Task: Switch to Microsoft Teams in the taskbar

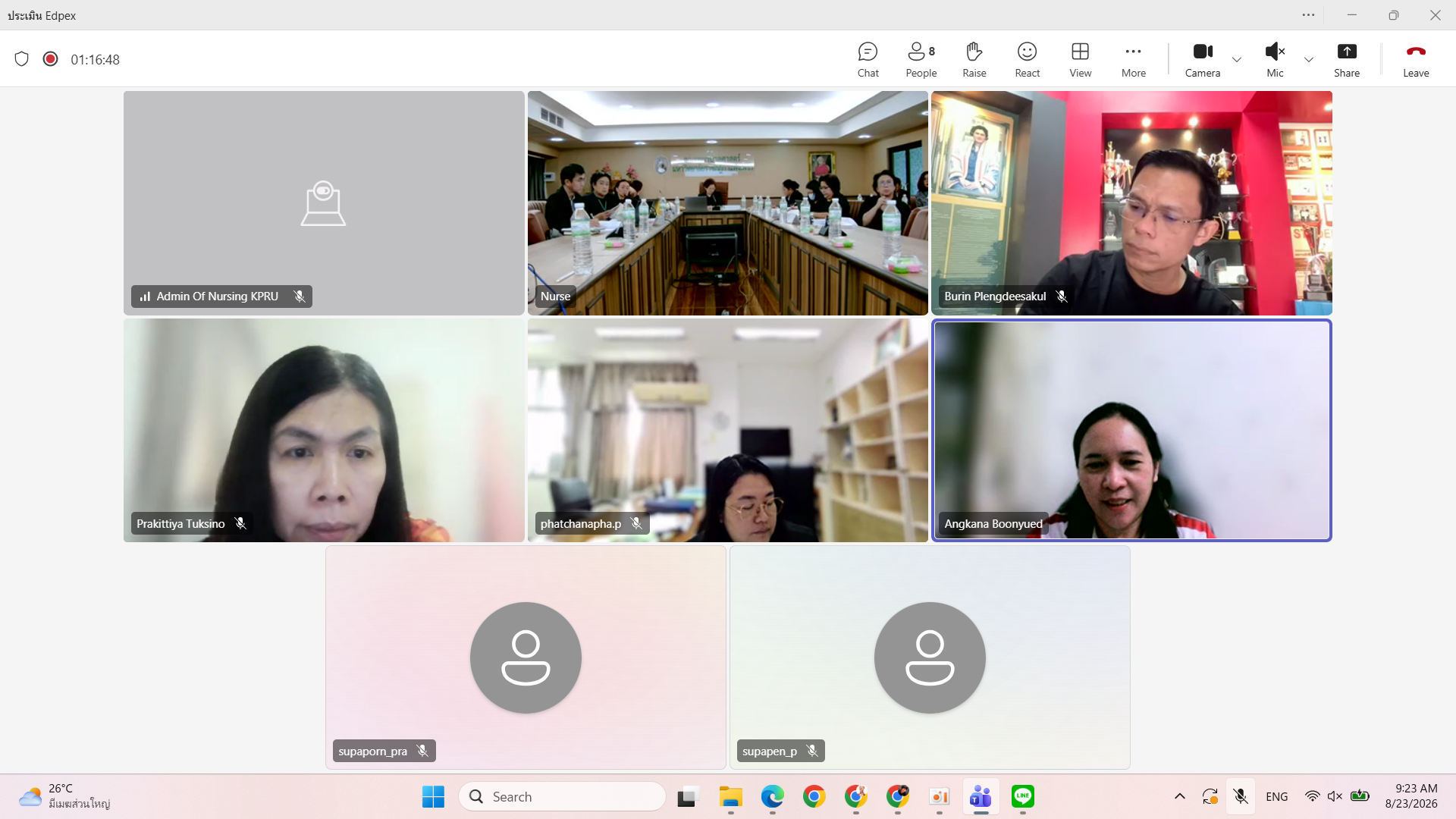Action: (981, 797)
